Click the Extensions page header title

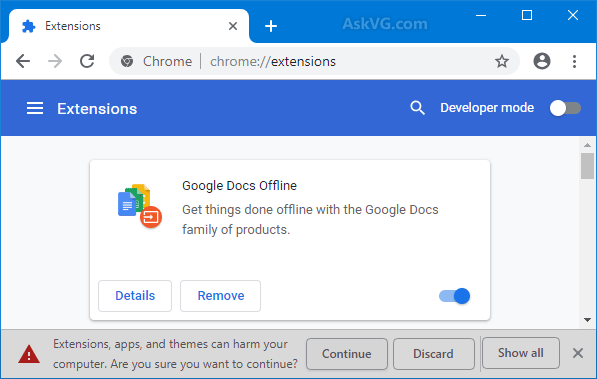point(97,109)
